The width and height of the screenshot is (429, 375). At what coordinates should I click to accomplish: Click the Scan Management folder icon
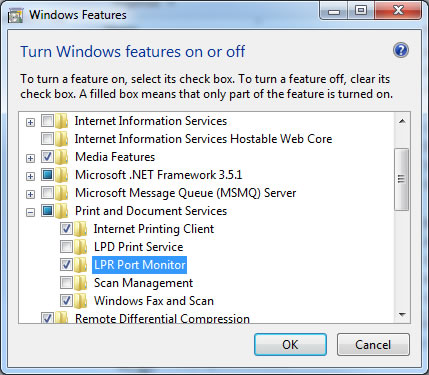81,283
